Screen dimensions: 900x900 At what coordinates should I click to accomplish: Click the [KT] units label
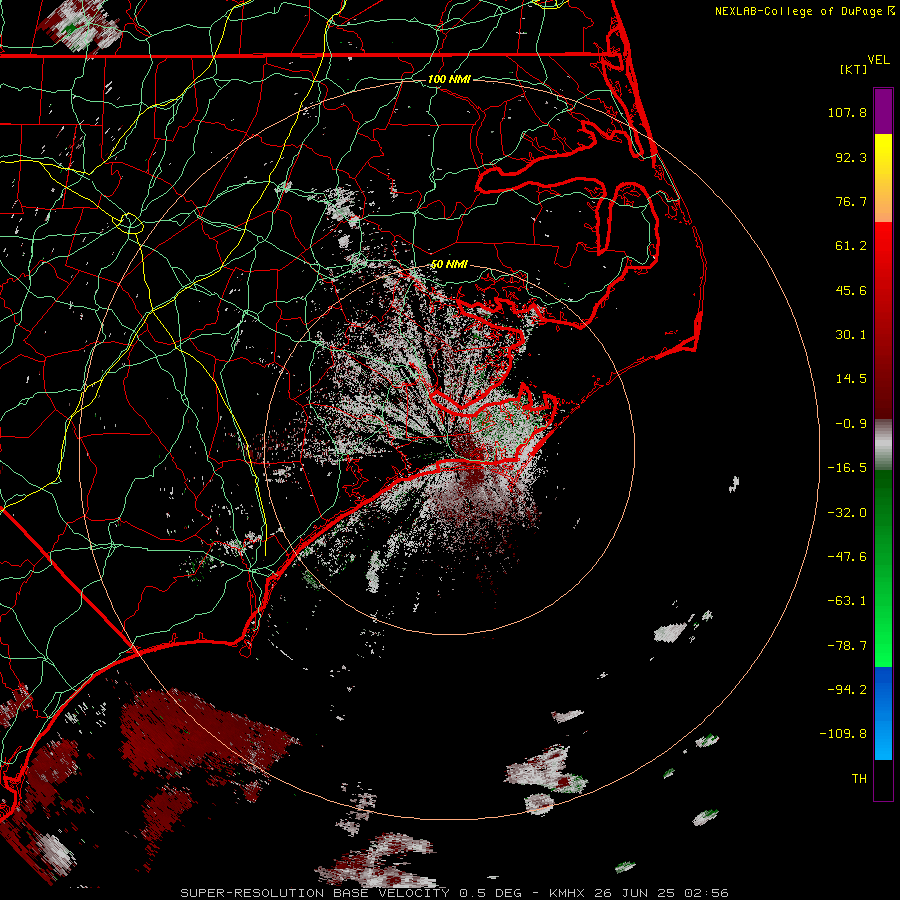point(854,69)
